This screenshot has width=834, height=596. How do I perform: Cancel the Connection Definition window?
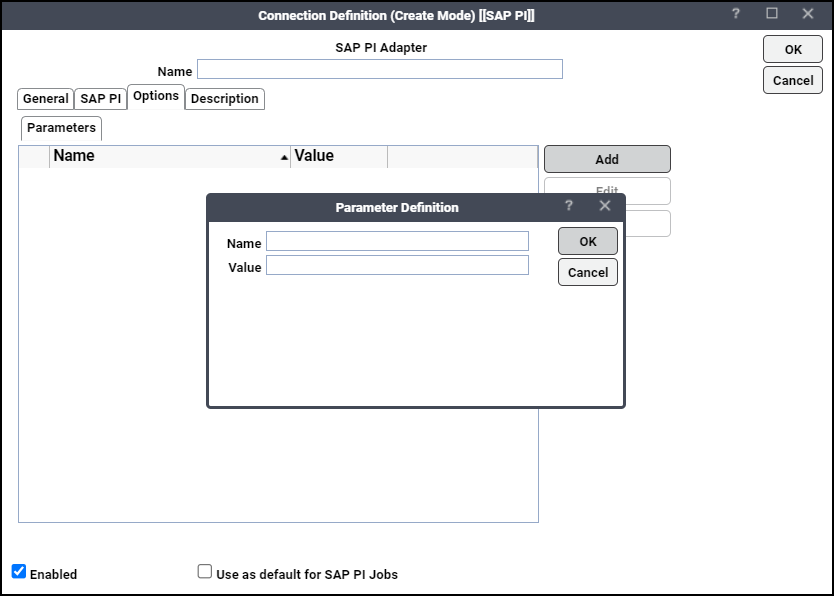pyautogui.click(x=793, y=80)
